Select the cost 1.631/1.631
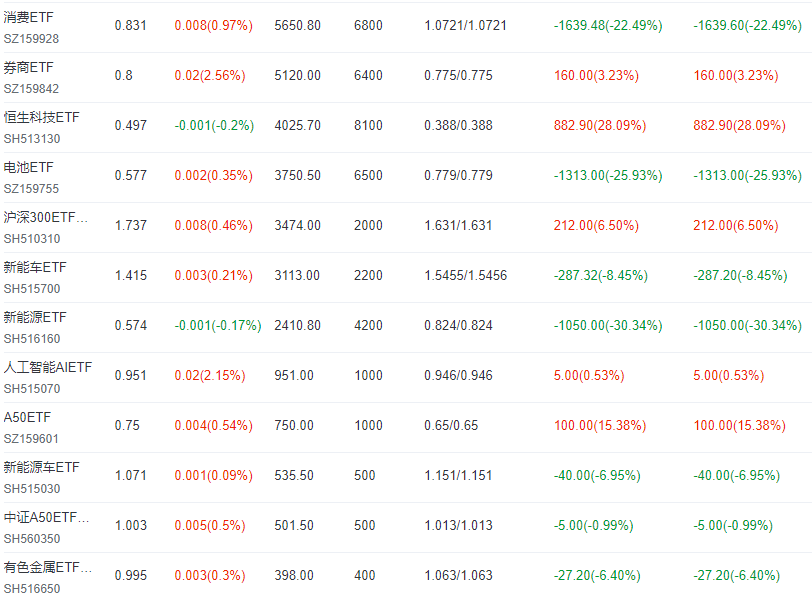The height and width of the screenshot is (602, 812). tap(458, 225)
